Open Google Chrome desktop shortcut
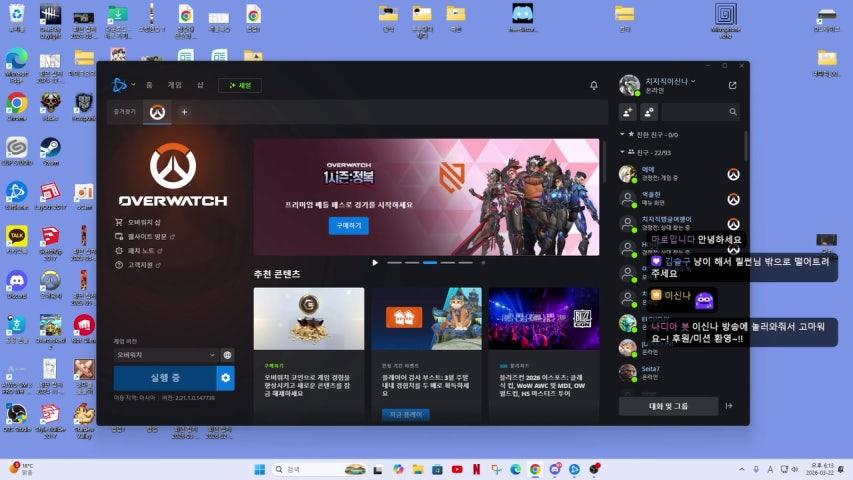Viewport: 853px width, 480px height. pyautogui.click(x=17, y=106)
